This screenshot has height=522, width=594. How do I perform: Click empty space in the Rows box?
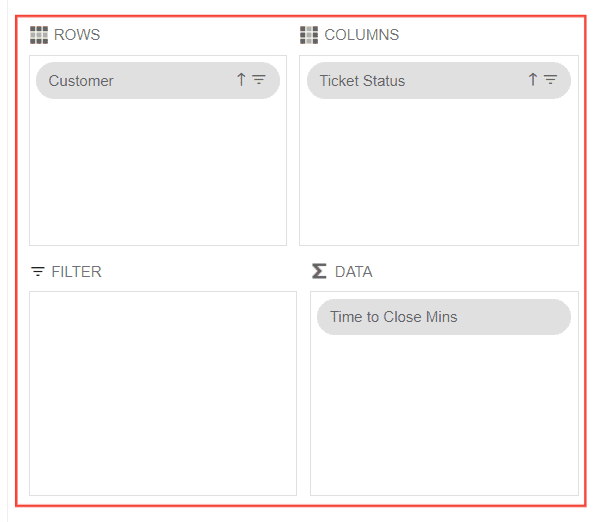pos(158,172)
